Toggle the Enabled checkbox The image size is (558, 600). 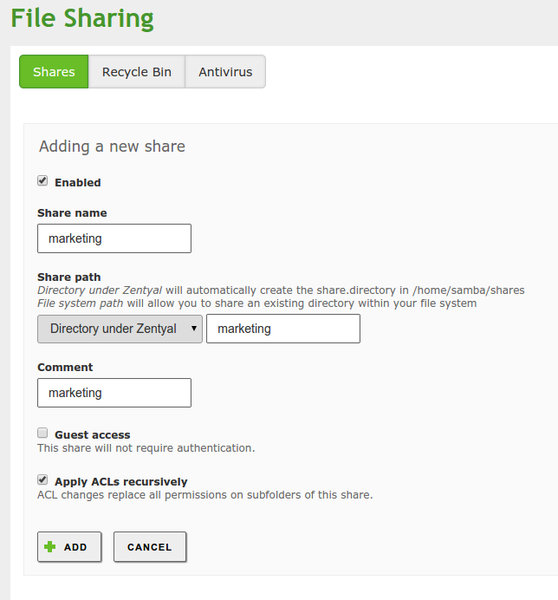point(42,181)
